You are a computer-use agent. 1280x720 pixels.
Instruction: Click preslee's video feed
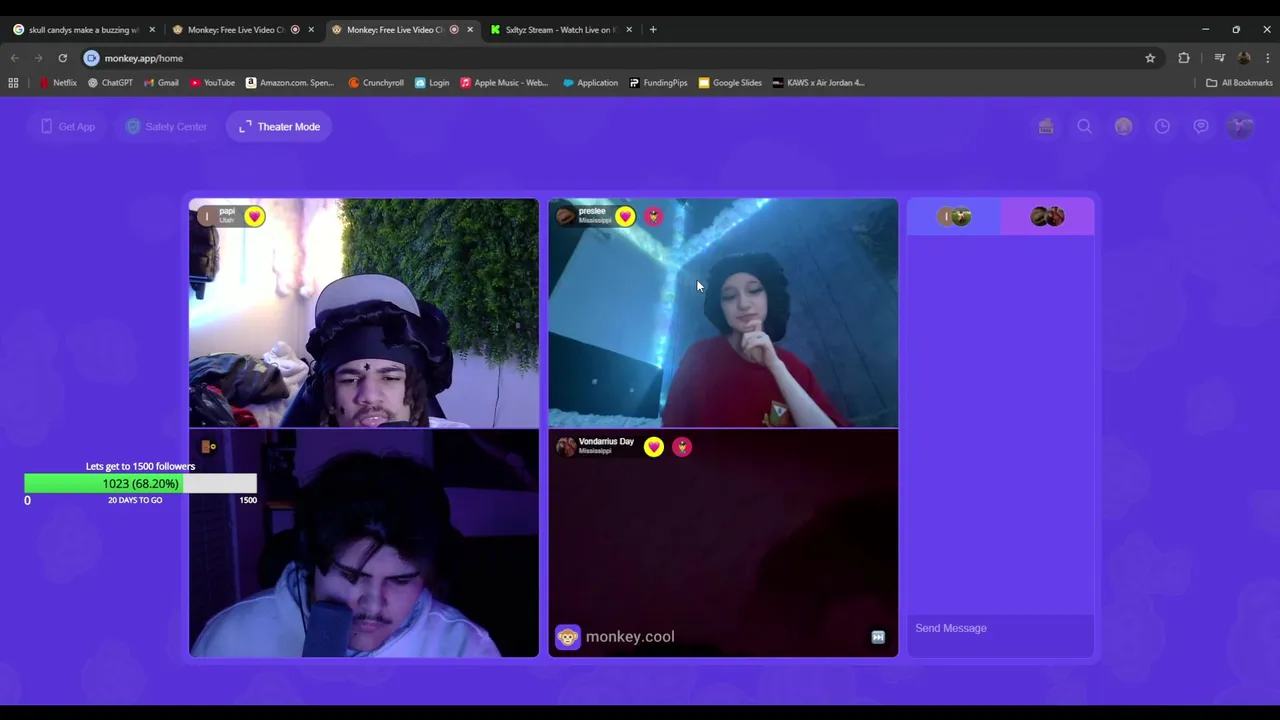tap(723, 313)
